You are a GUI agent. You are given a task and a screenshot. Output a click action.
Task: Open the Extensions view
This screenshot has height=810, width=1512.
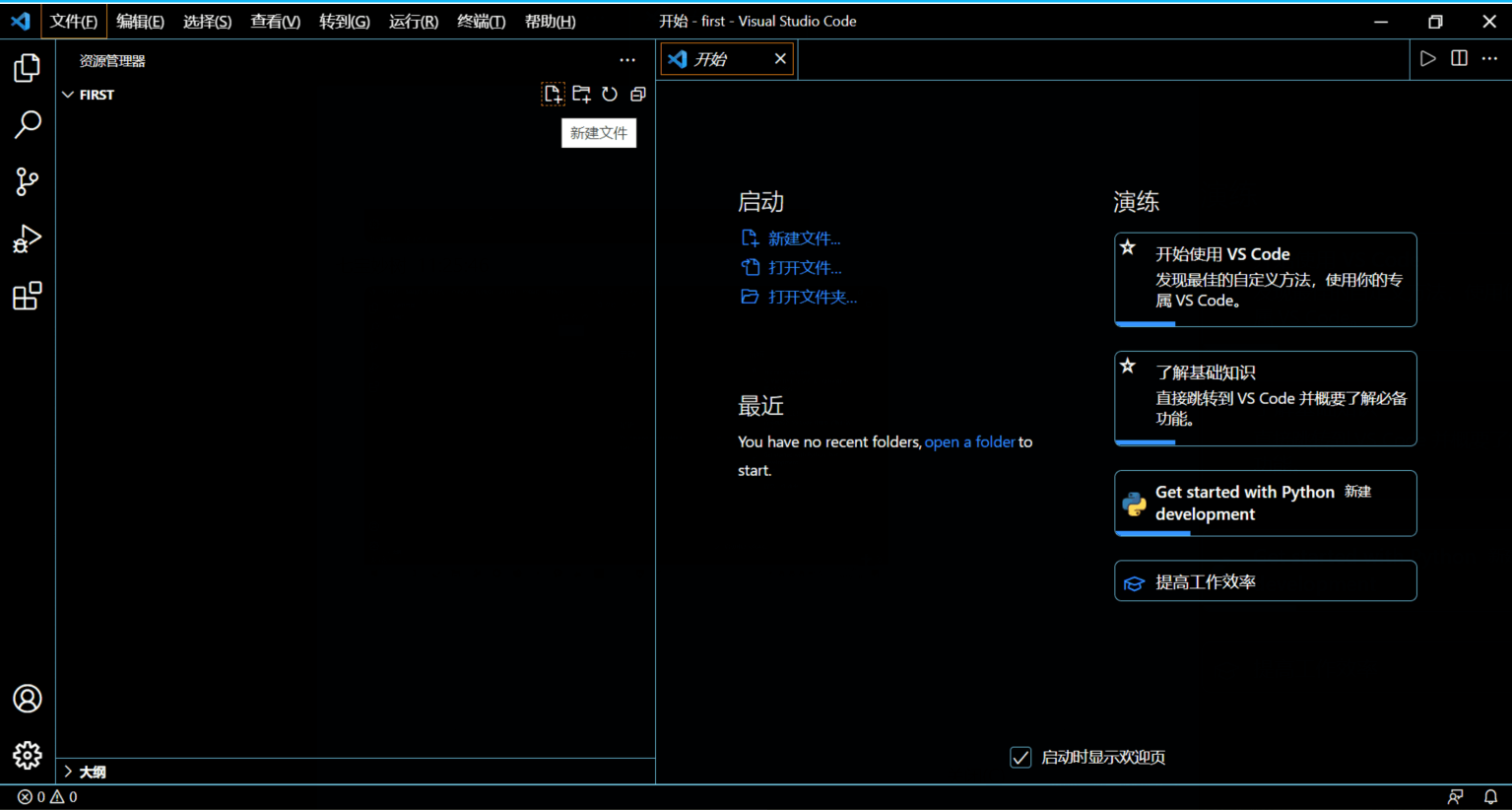[28, 296]
